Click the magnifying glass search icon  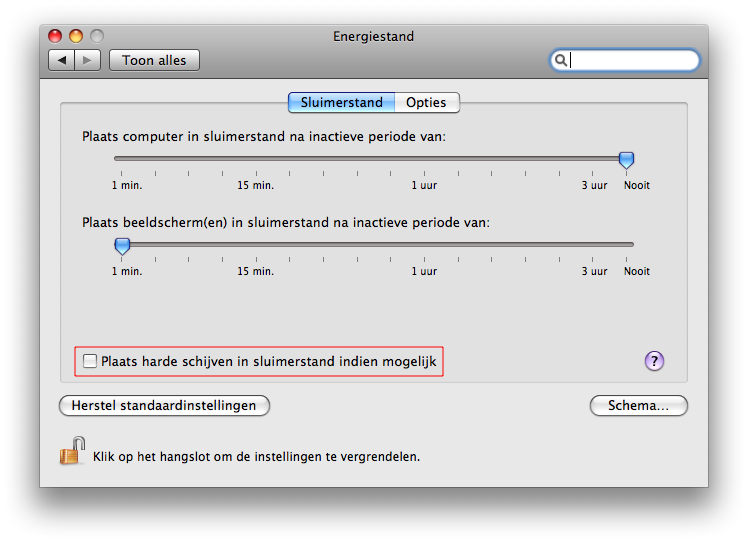click(x=561, y=60)
